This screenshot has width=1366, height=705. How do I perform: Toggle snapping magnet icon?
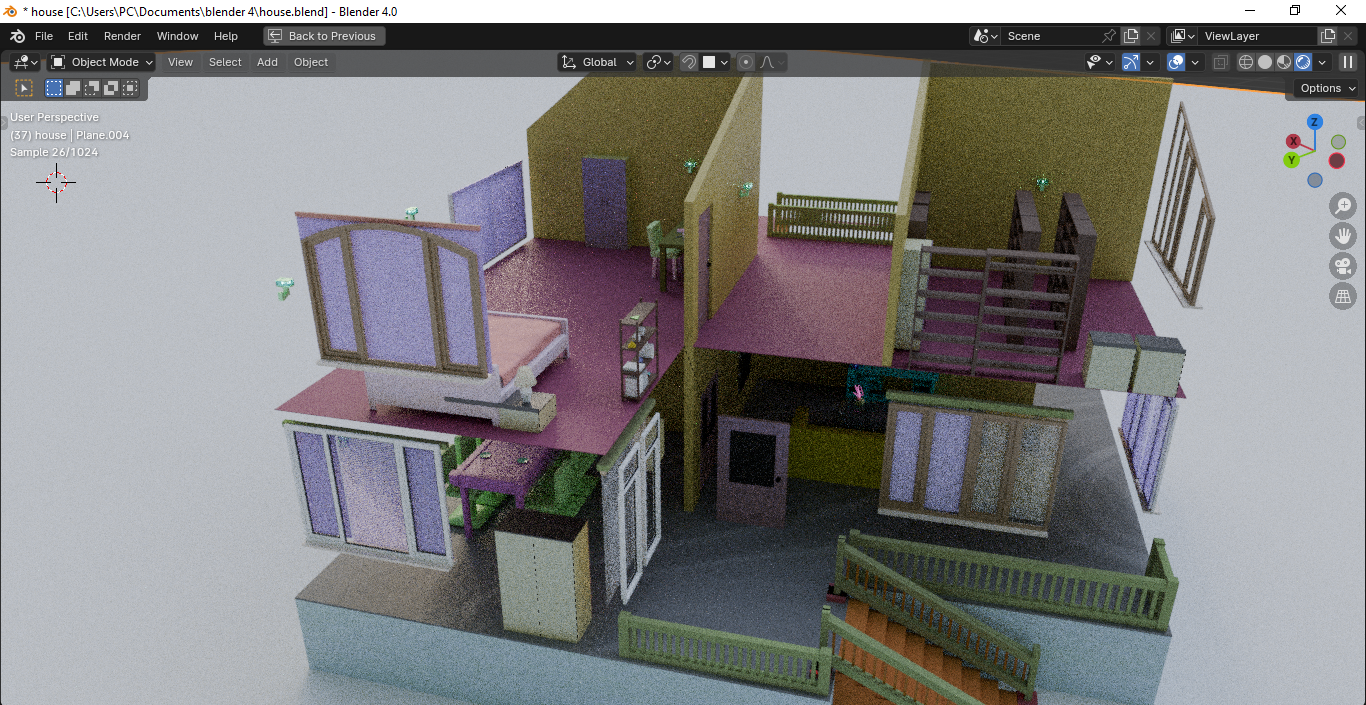[689, 62]
